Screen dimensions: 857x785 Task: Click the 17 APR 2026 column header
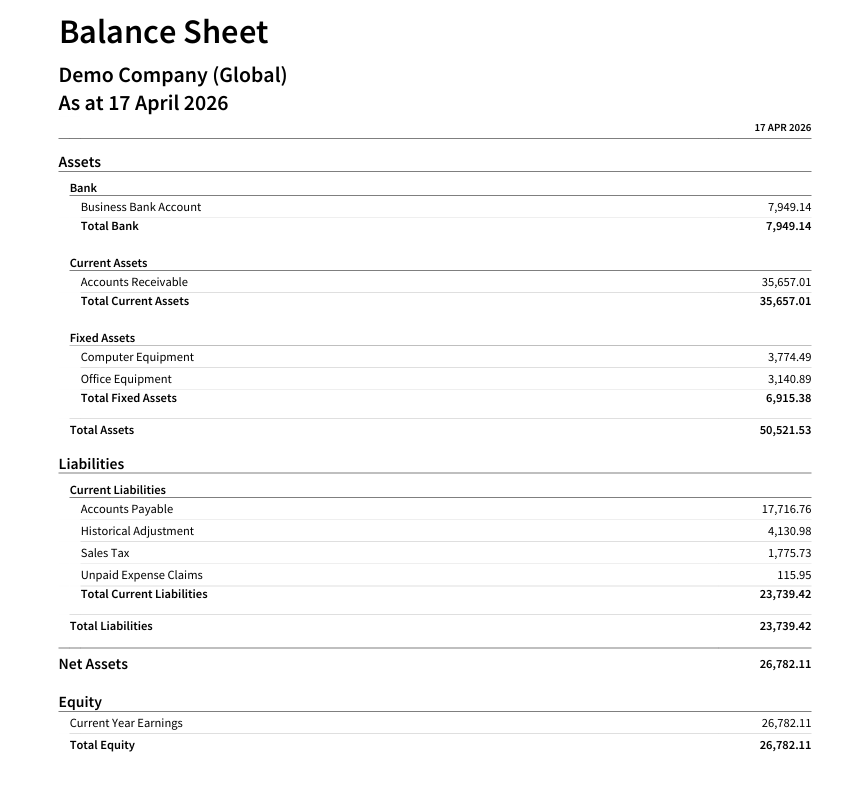(782, 127)
